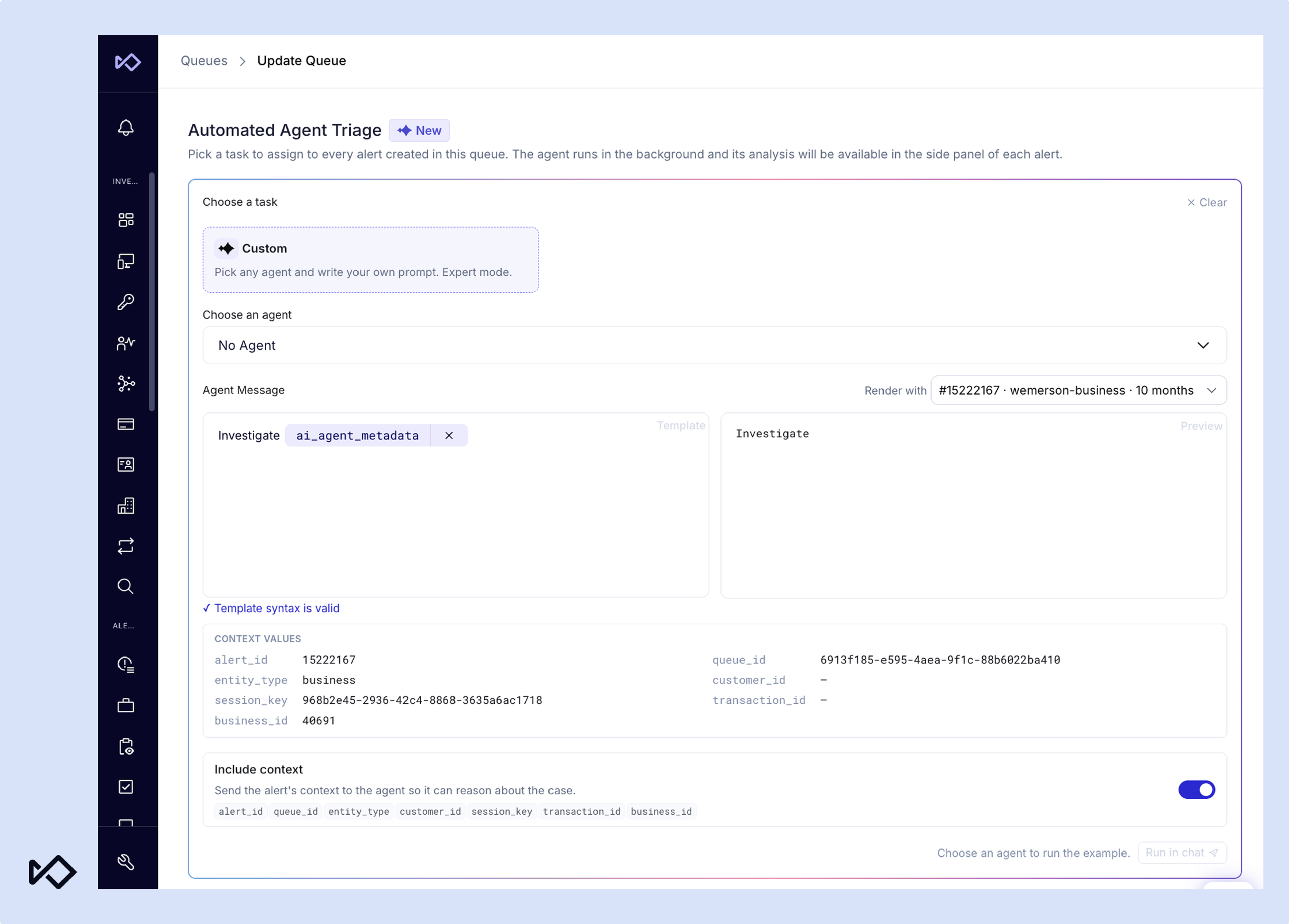This screenshot has width=1289, height=924.
Task: Click the queue_id context tag
Action: (295, 812)
